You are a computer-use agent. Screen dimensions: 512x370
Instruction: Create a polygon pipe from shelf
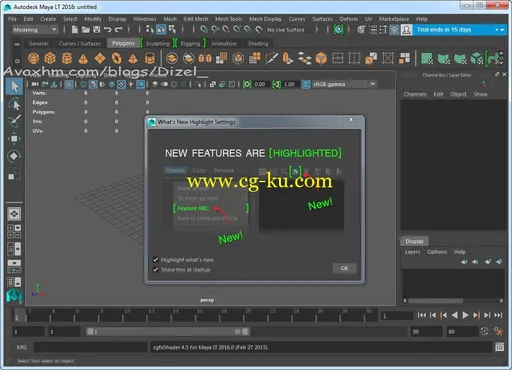click(x=150, y=58)
